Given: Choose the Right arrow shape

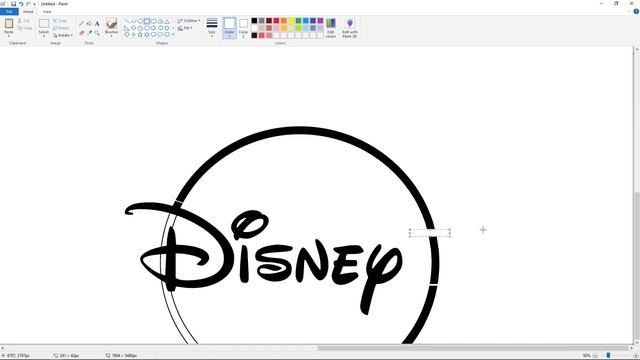Looking at the screenshot, I should click(x=153, y=28).
